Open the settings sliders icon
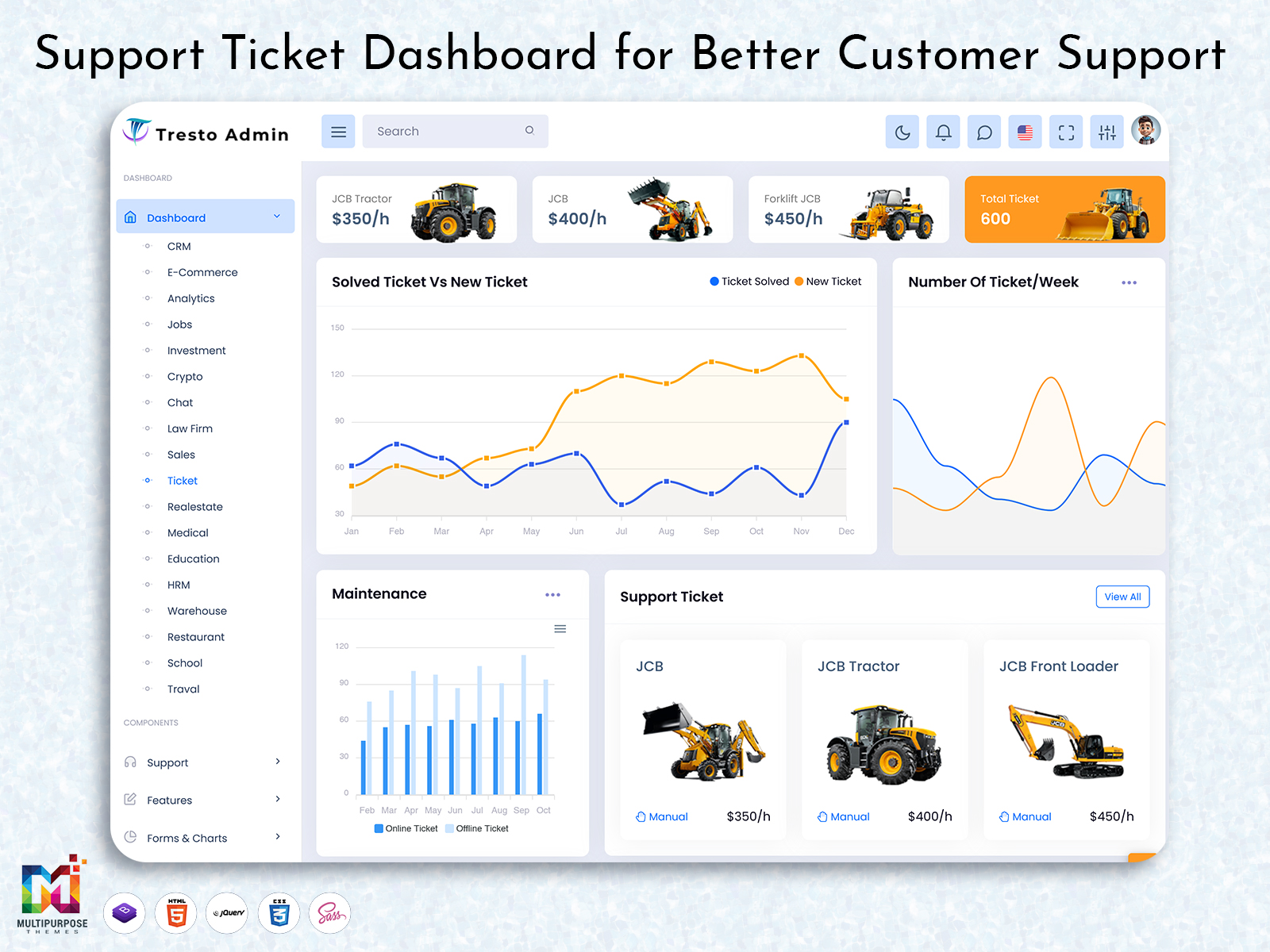1270x952 pixels. 1107,132
